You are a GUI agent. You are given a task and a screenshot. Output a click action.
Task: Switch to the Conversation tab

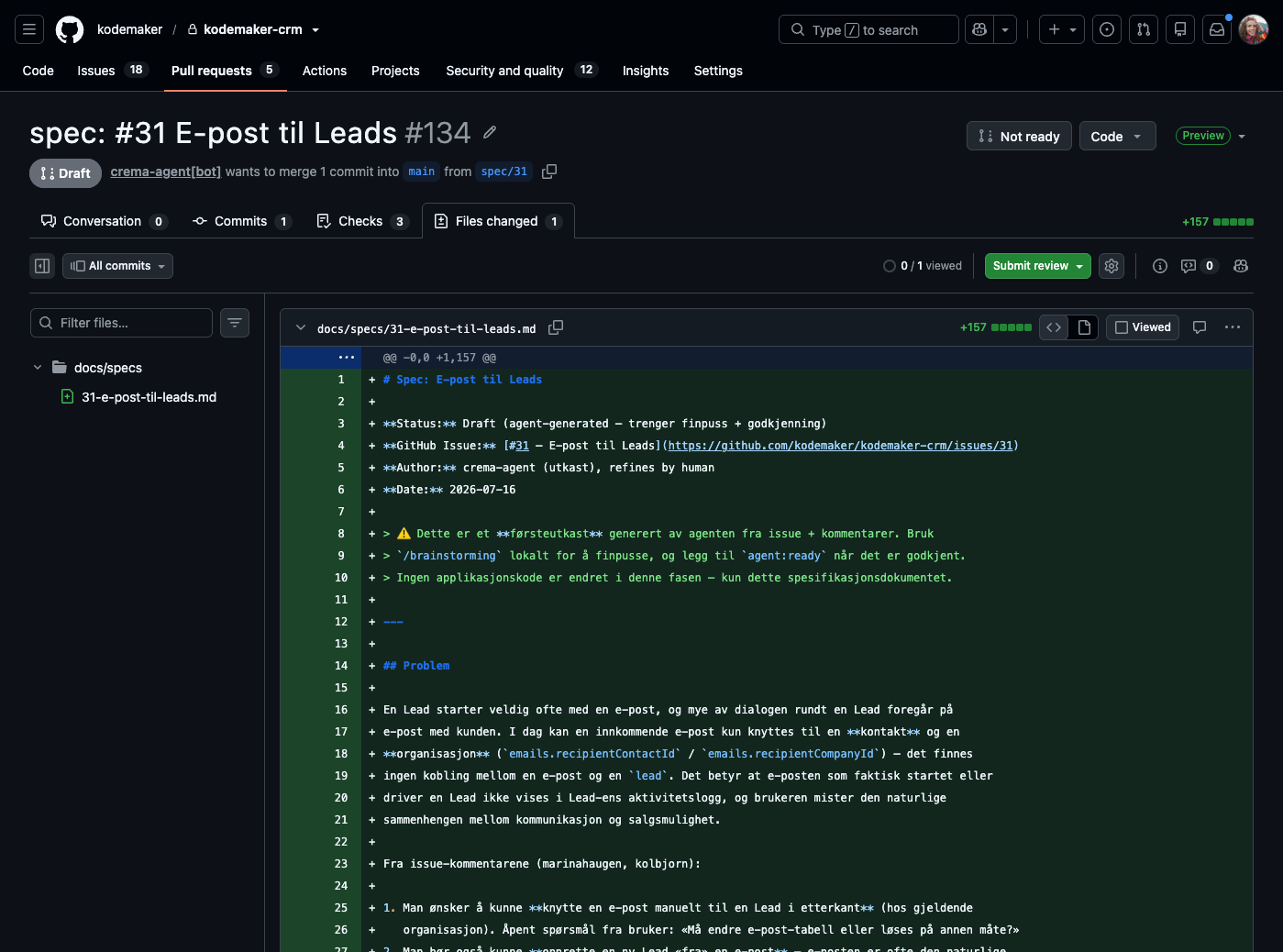coord(104,221)
